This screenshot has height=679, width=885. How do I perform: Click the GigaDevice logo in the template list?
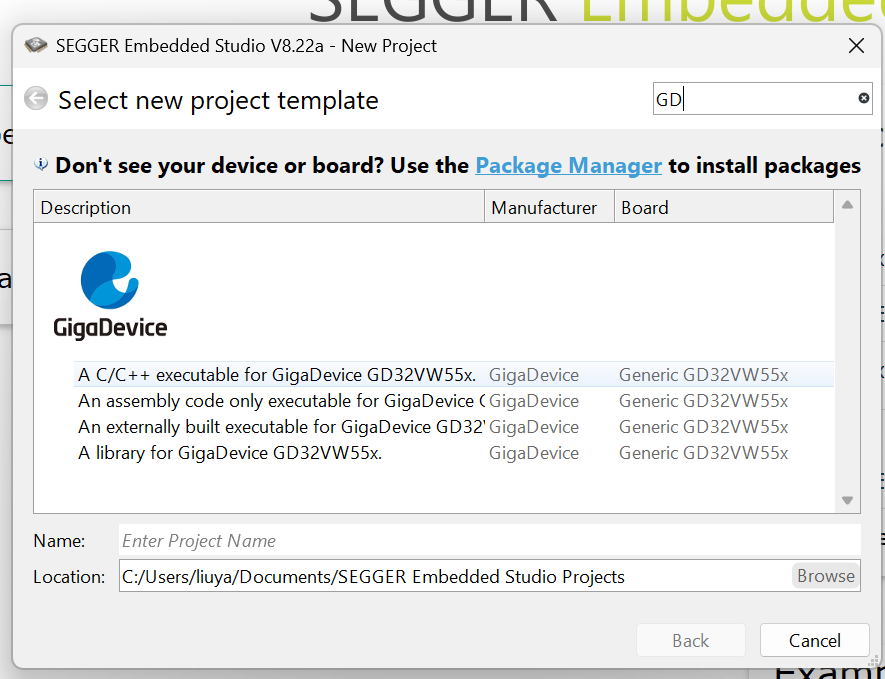(x=110, y=295)
